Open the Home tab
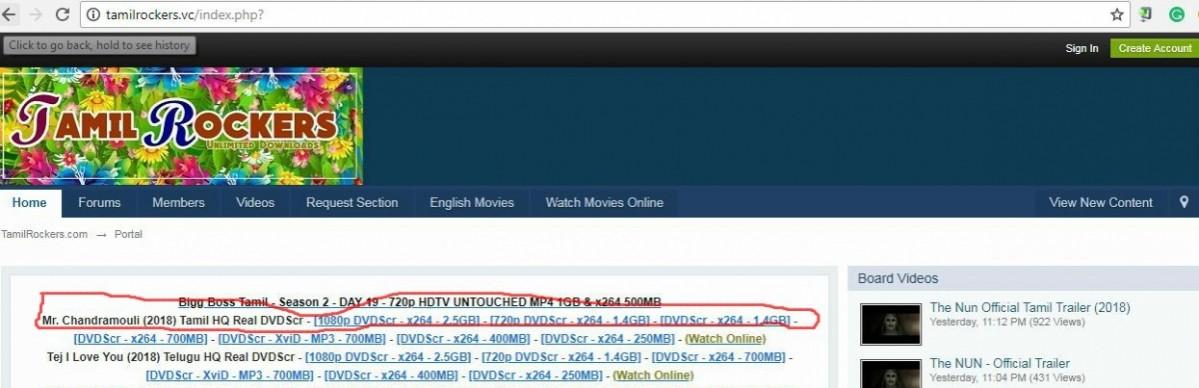 [x=29, y=202]
